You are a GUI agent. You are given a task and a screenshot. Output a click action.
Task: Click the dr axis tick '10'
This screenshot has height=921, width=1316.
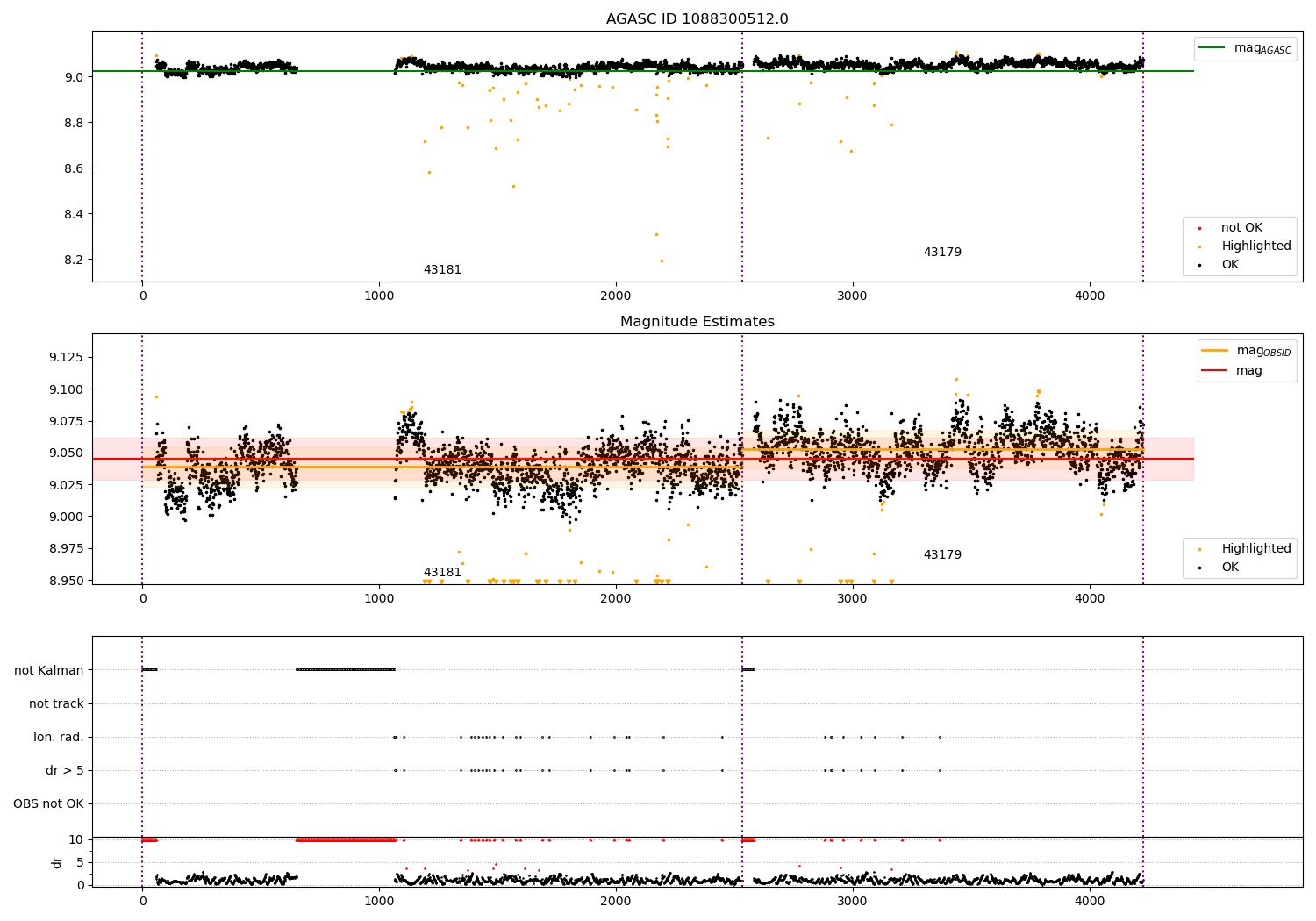coord(75,840)
